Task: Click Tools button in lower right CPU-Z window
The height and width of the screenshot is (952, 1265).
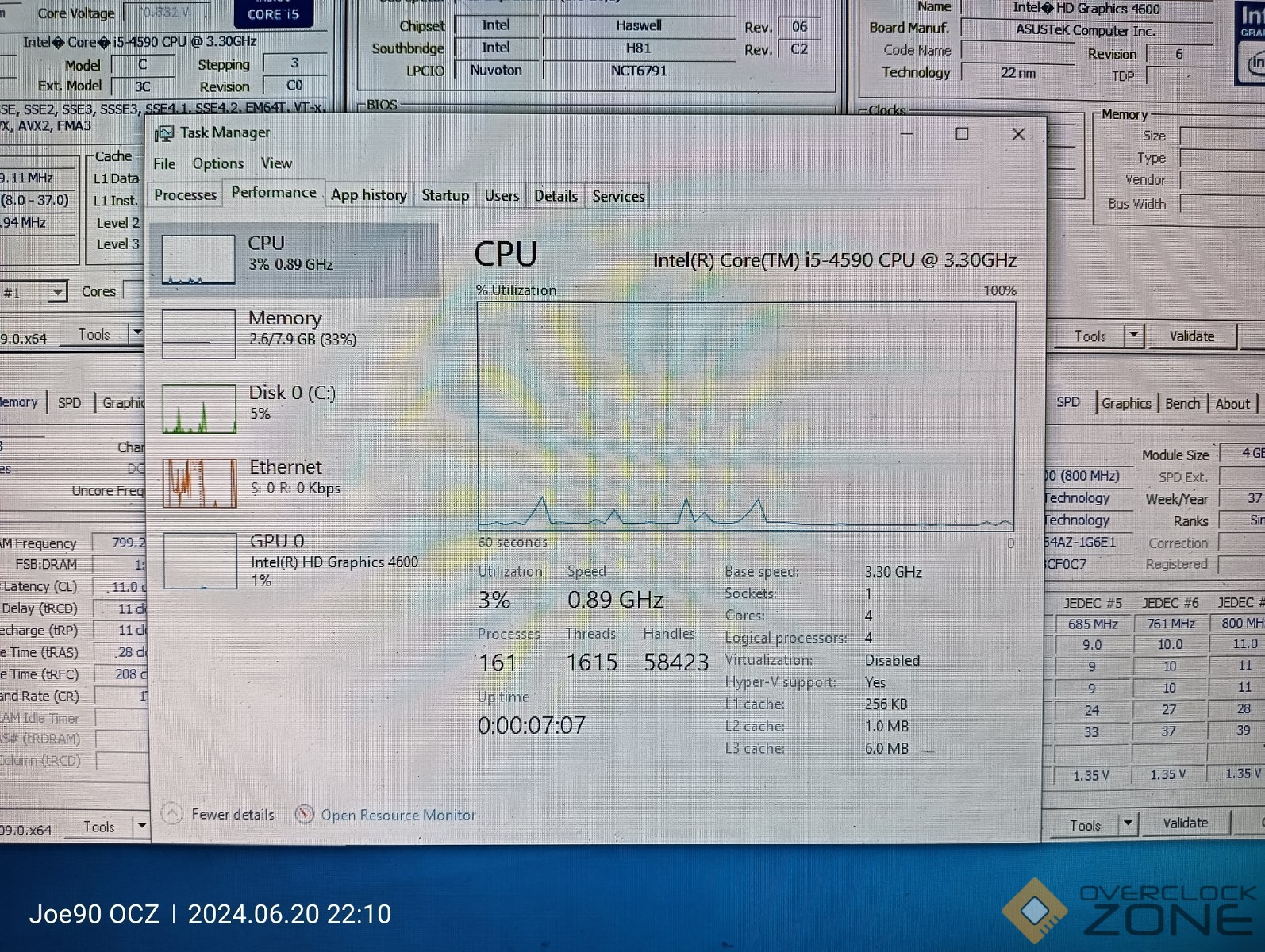Action: pos(1085,825)
